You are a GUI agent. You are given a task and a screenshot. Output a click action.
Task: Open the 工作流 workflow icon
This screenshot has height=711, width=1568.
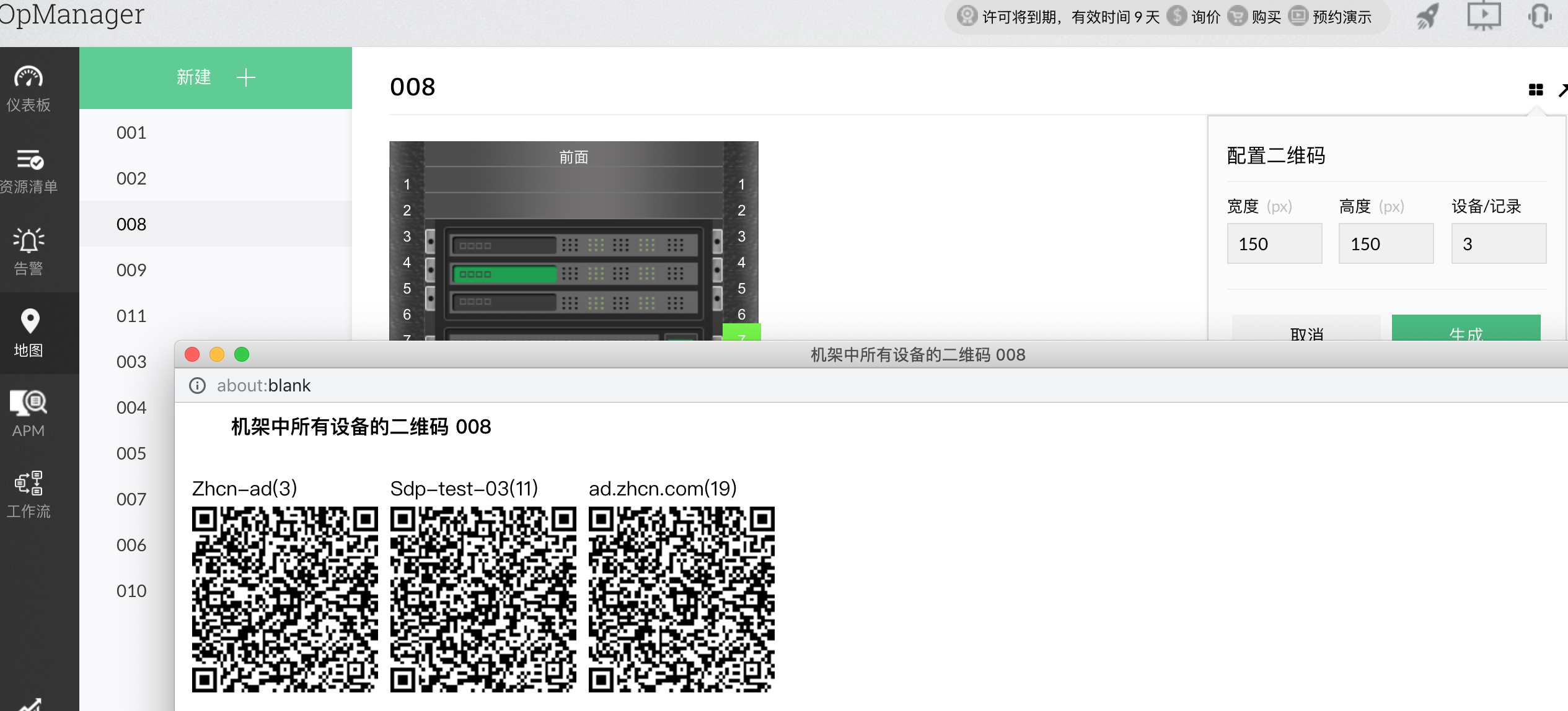(x=29, y=483)
